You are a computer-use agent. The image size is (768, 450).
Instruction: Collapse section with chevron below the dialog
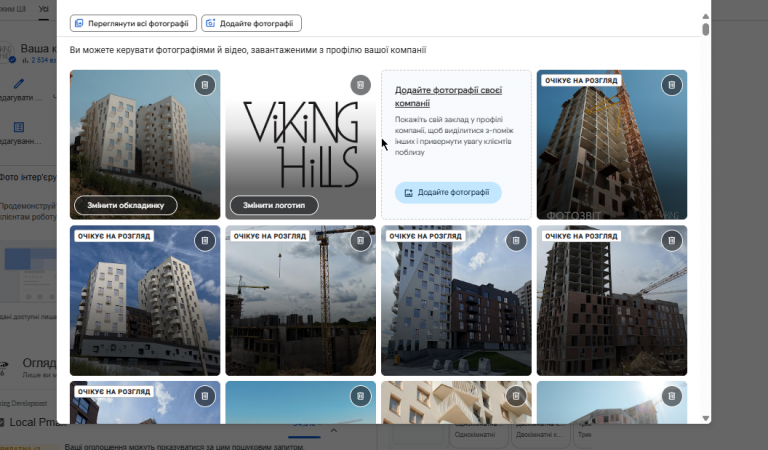(334, 430)
